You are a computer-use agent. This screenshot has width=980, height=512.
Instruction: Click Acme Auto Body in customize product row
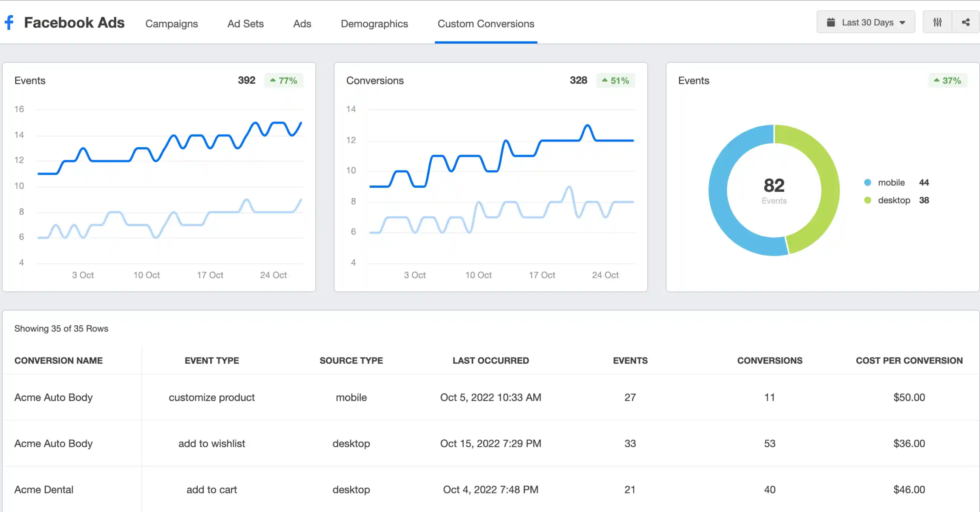click(x=54, y=398)
